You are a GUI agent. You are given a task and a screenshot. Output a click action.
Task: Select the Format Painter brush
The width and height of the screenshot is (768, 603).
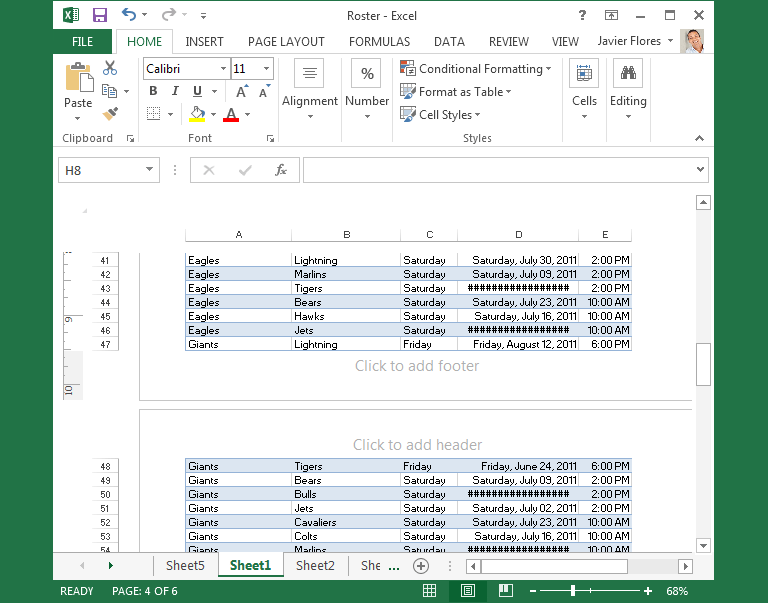[x=110, y=114]
